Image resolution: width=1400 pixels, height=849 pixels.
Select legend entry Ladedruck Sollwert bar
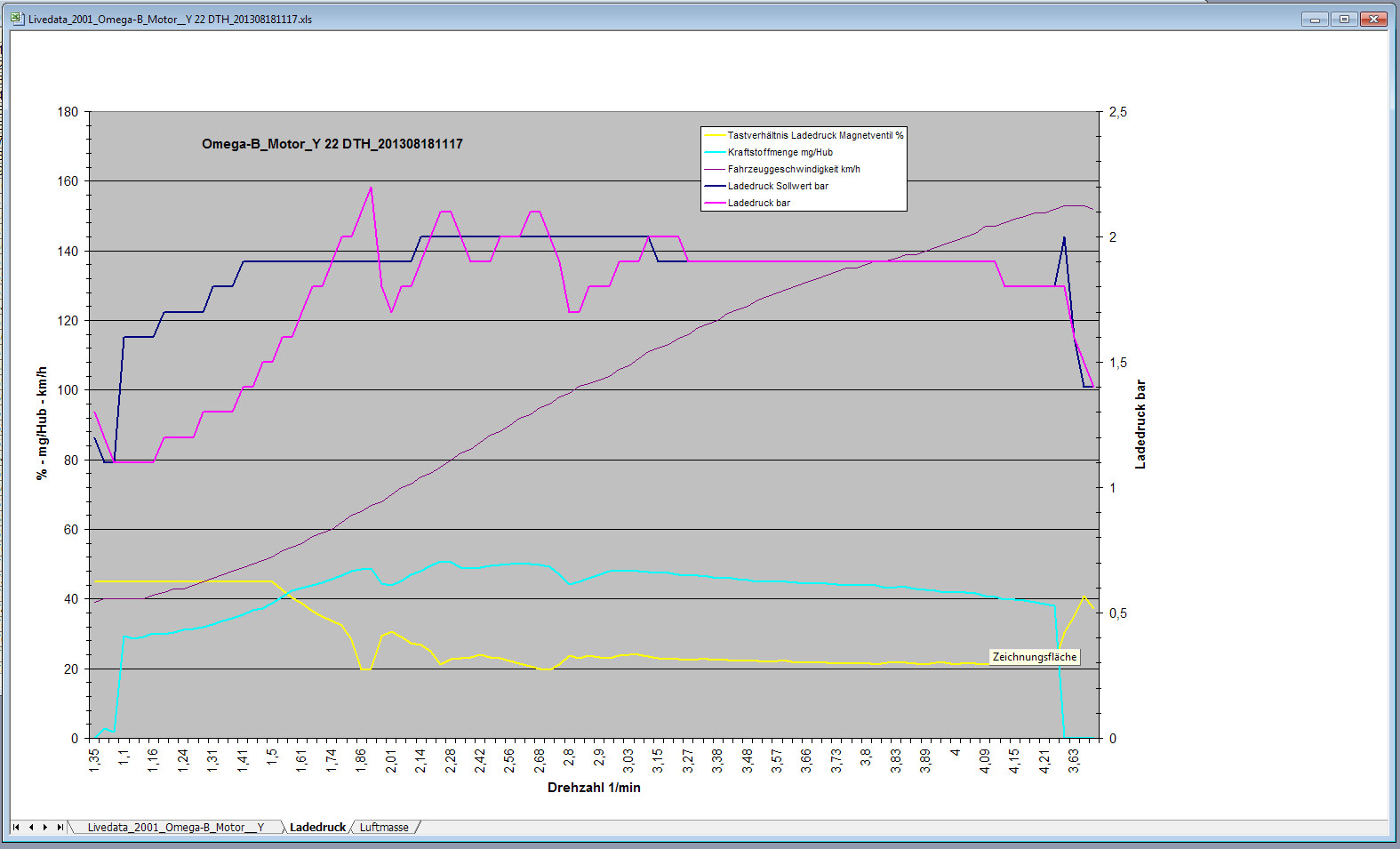(x=778, y=186)
